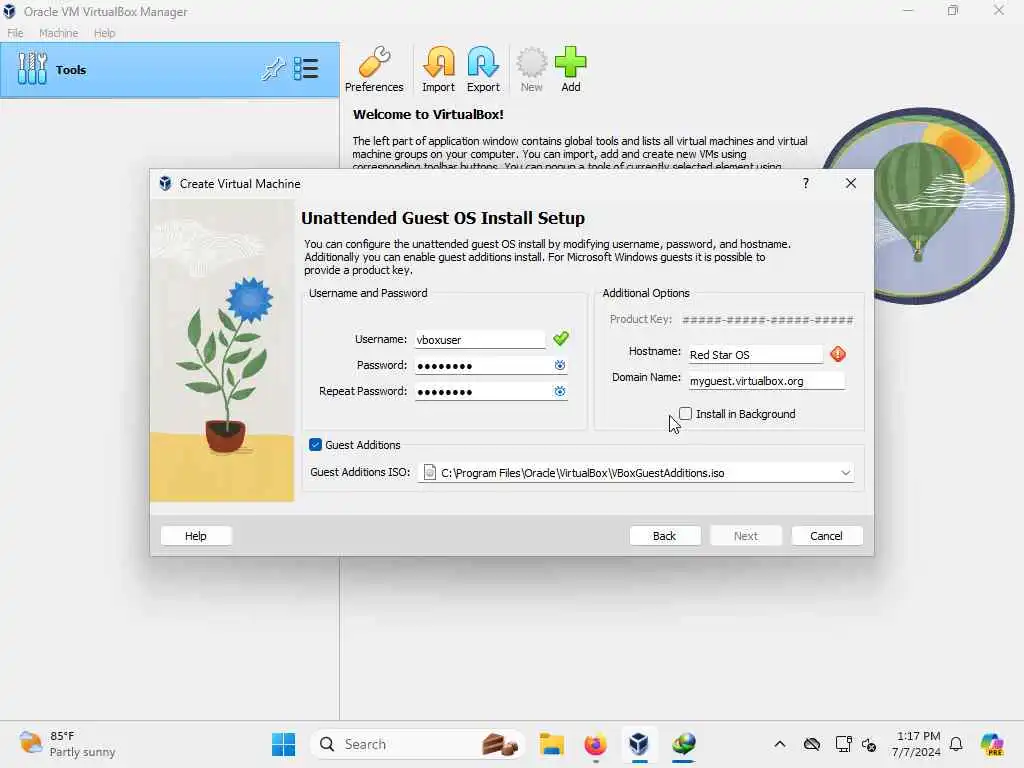Click the Import appliance icon
The image size is (1024, 768).
coord(438,70)
